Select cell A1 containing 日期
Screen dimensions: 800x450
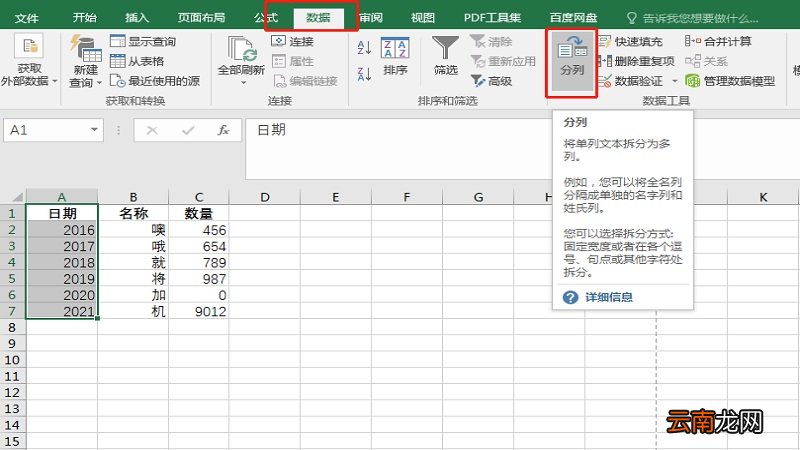[62, 213]
